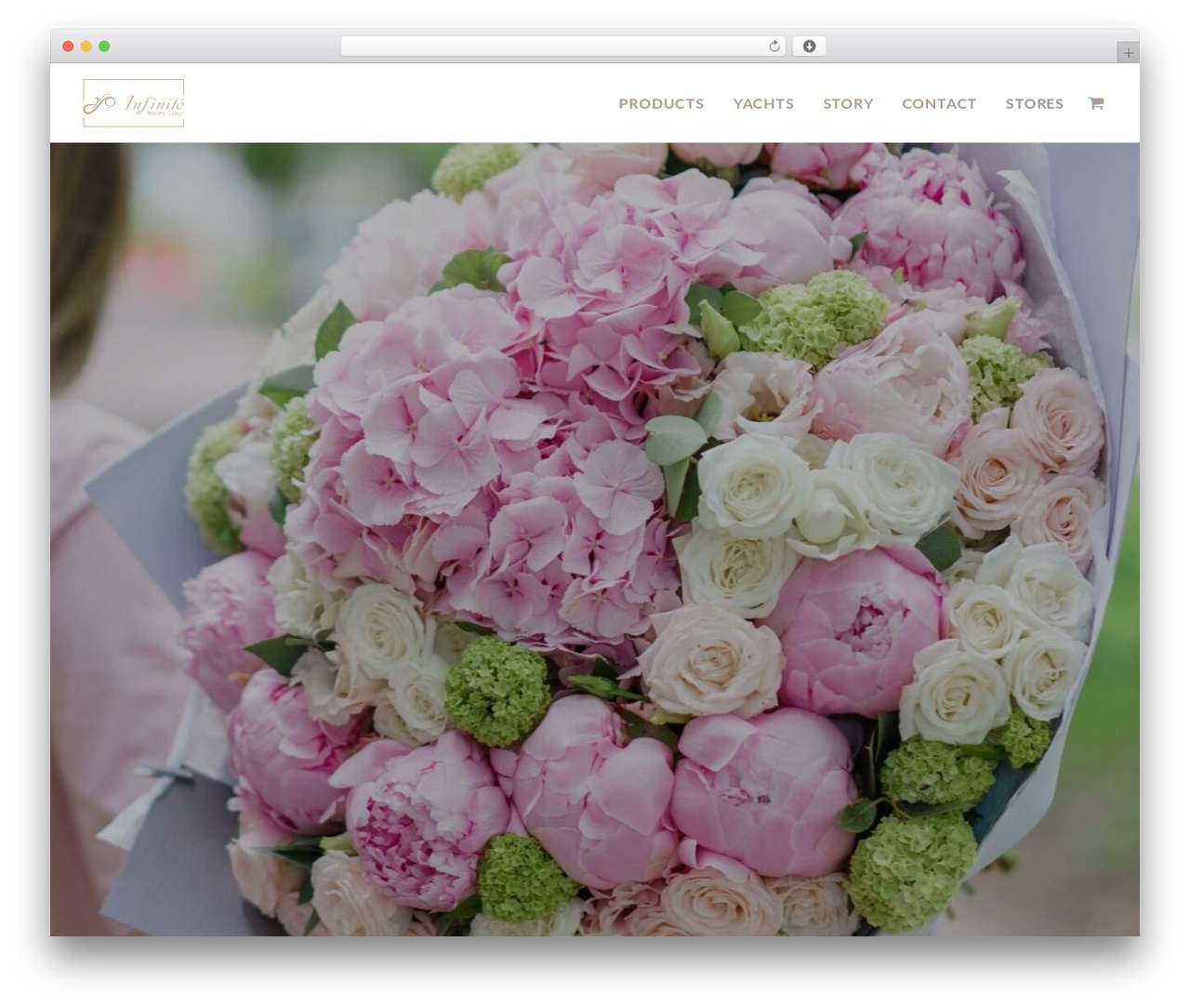Navigate to CONTACT page
Screen dimensions: 1190x1008
coord(939,104)
